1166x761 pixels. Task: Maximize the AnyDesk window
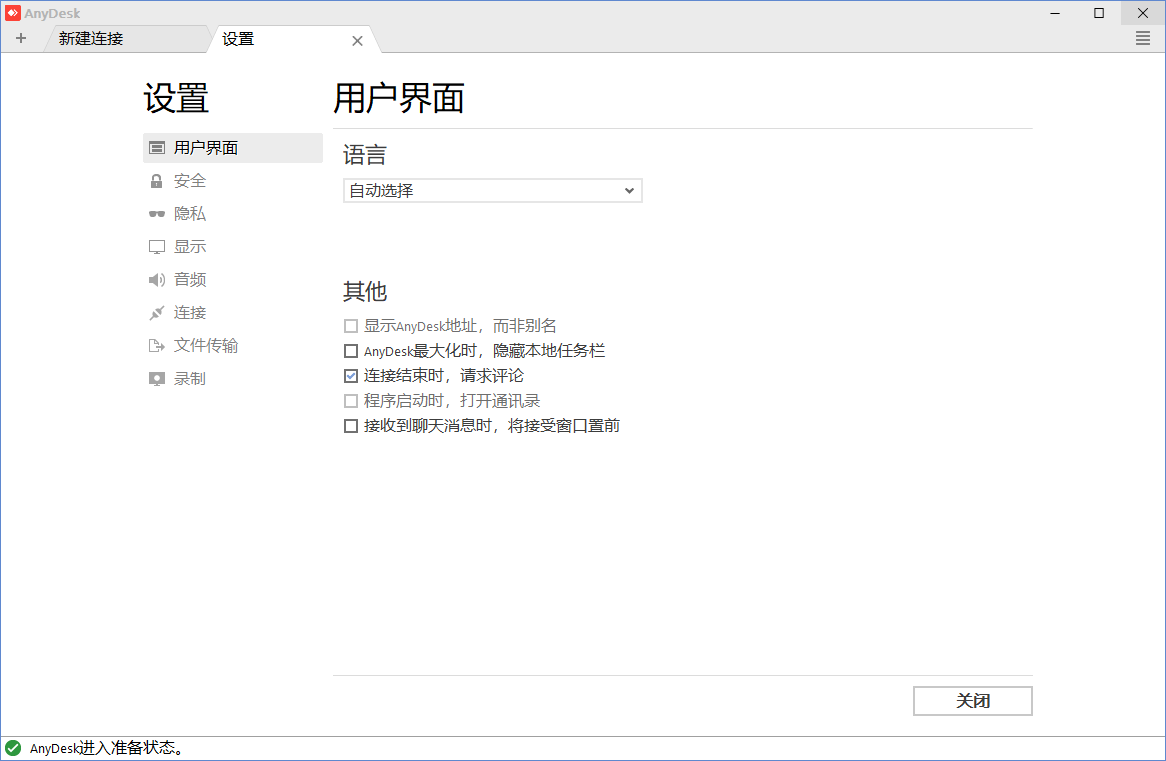[x=1099, y=13]
